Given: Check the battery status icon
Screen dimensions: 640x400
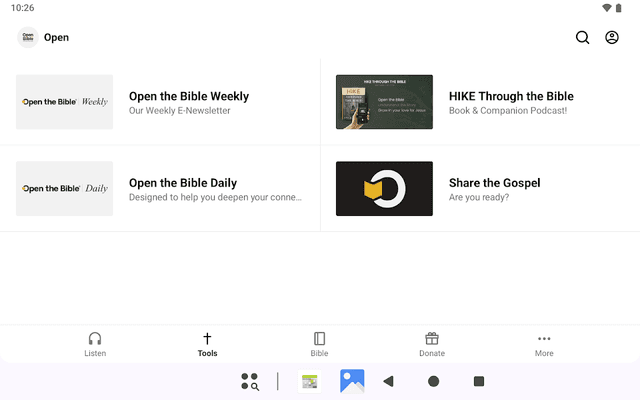Looking at the screenshot, I should (x=619, y=8).
